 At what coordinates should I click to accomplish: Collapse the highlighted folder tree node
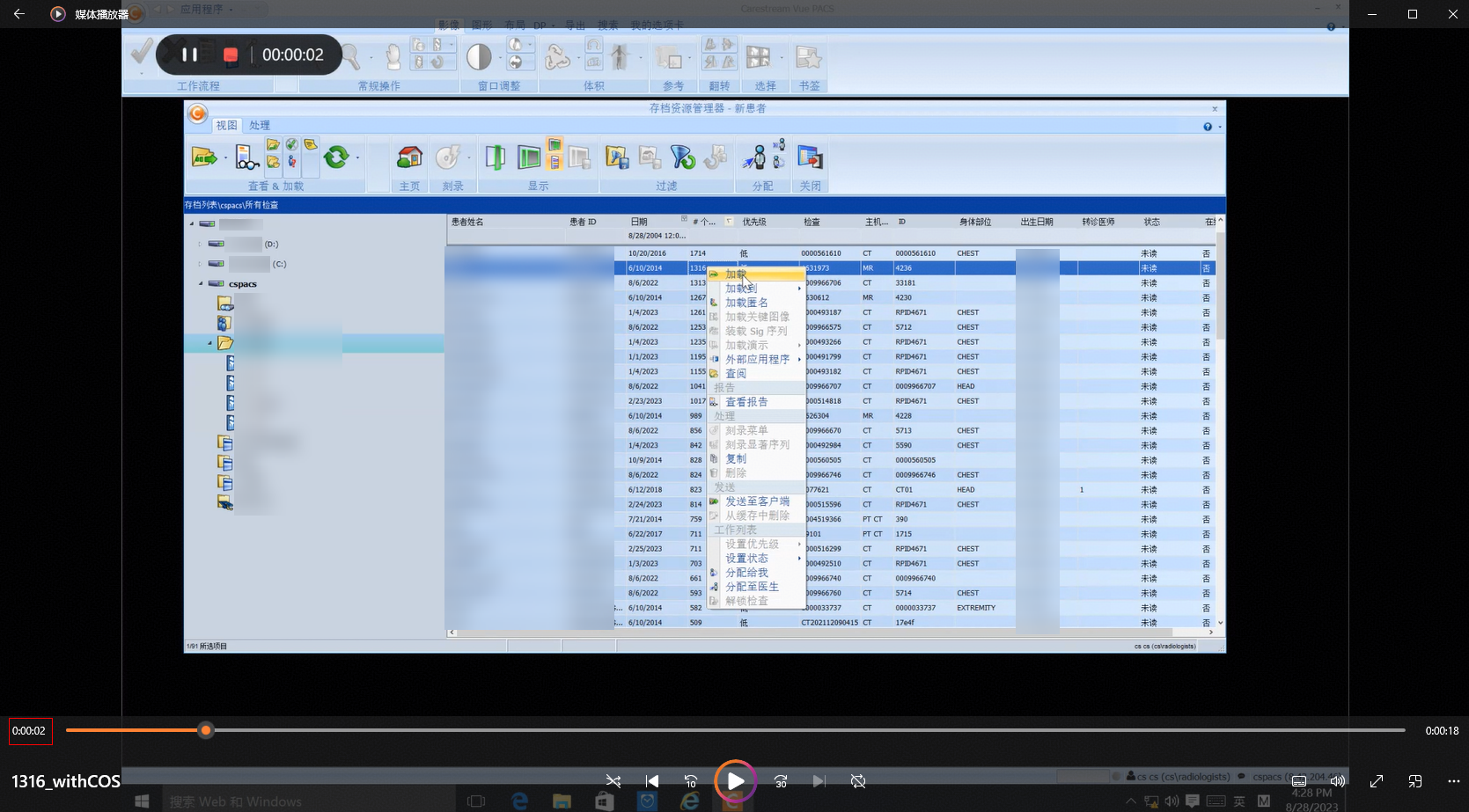[209, 343]
